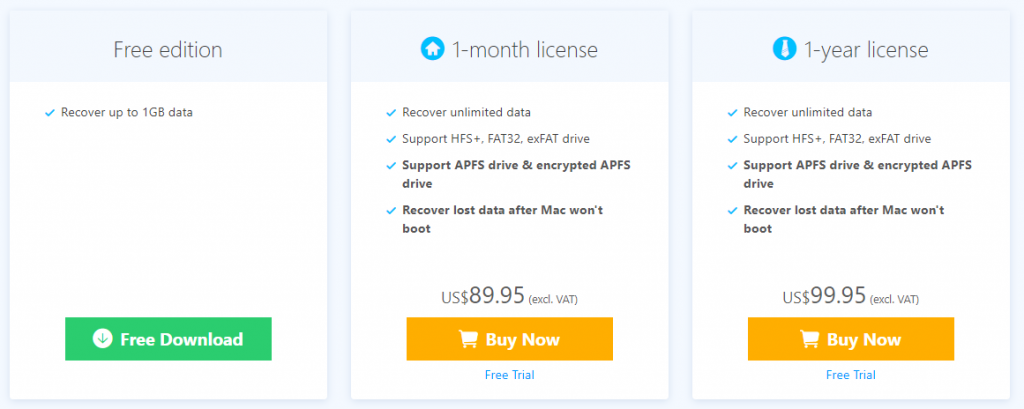Click checkmark next to Recover up to 1GB data
This screenshot has width=1024, height=409.
click(50, 113)
